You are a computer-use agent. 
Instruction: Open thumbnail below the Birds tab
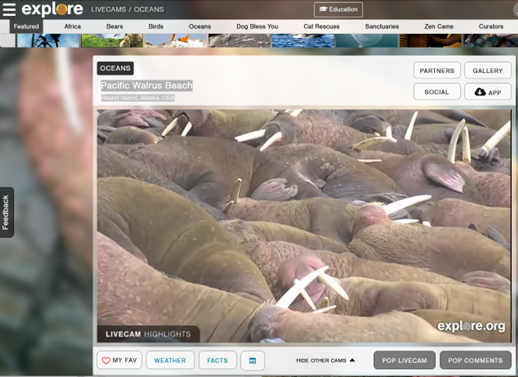point(176,40)
